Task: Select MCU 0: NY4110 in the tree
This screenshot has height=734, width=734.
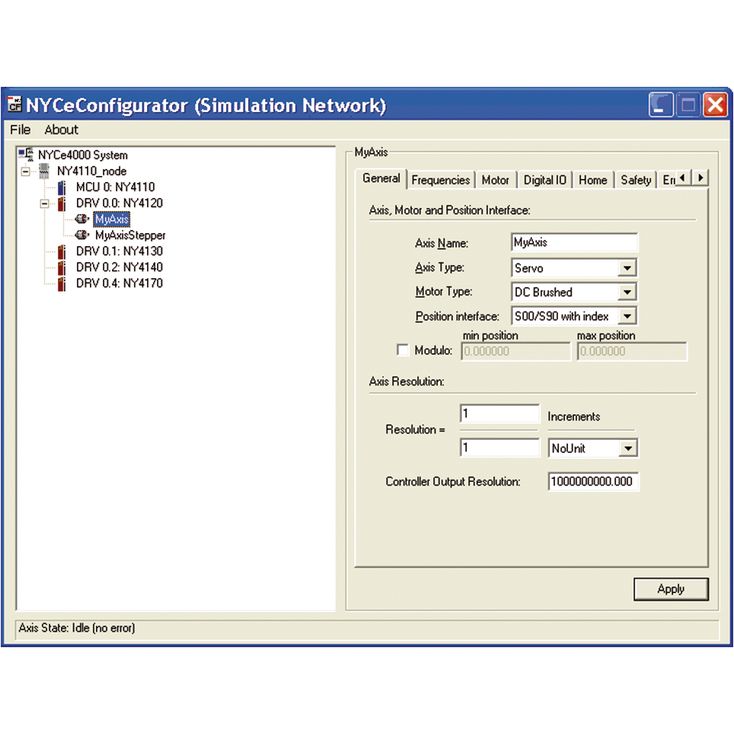Action: pos(115,187)
